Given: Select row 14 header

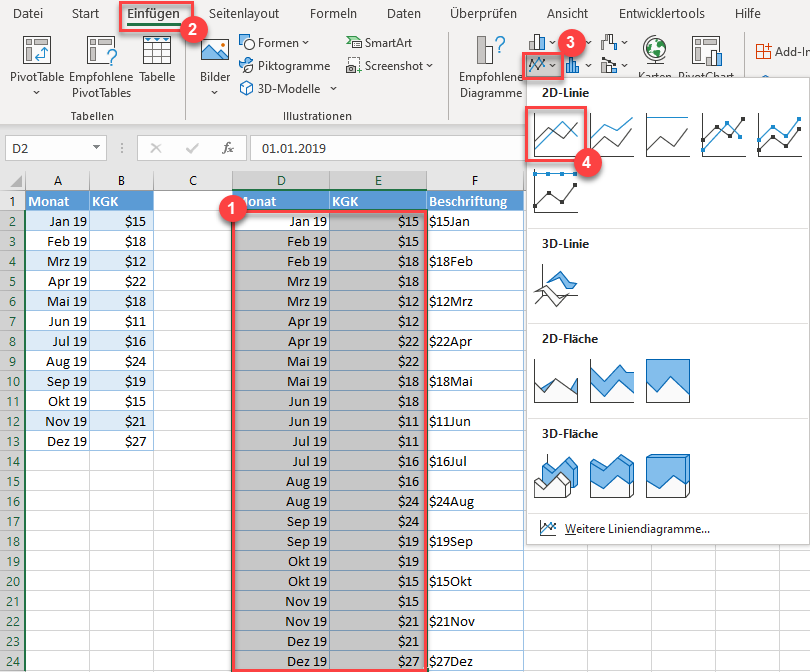Looking at the screenshot, I should coord(13,461).
